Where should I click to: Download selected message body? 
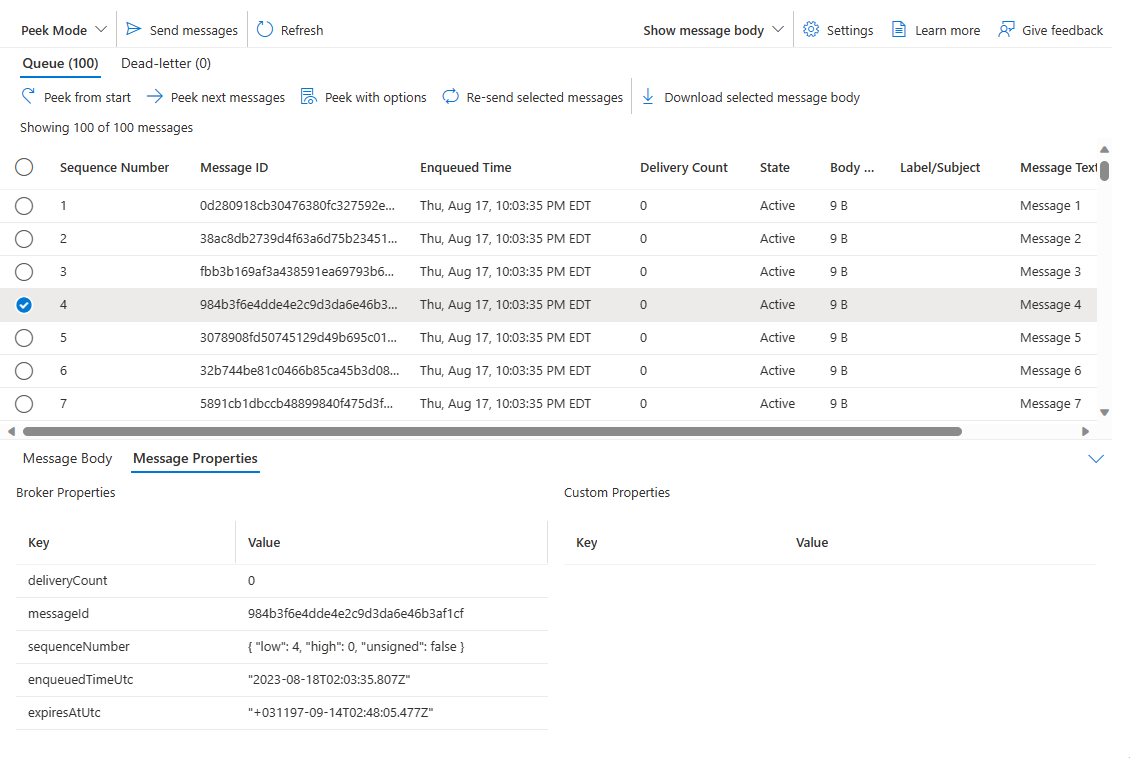click(x=648, y=97)
